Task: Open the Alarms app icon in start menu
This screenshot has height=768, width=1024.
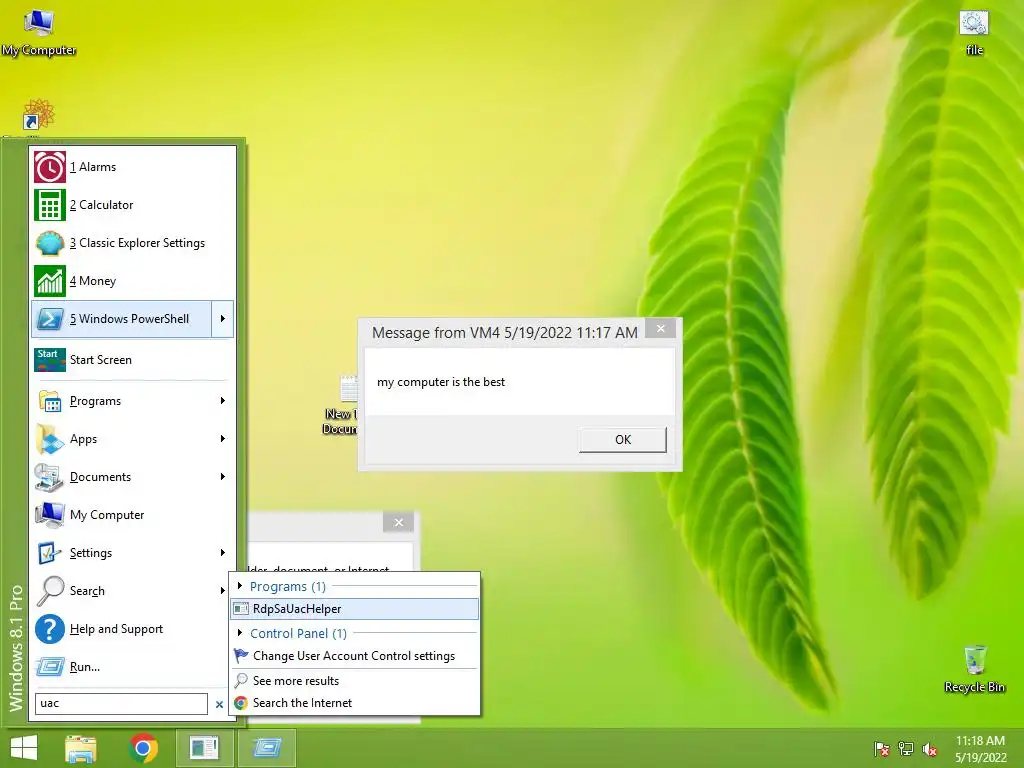Action: 50,167
